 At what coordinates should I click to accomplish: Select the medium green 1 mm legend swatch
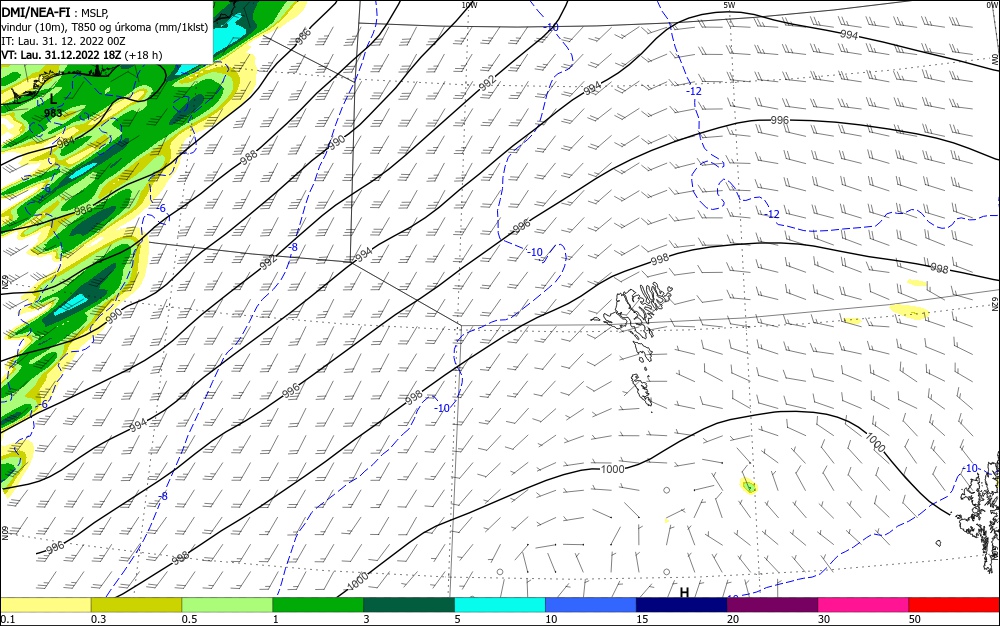(318, 606)
